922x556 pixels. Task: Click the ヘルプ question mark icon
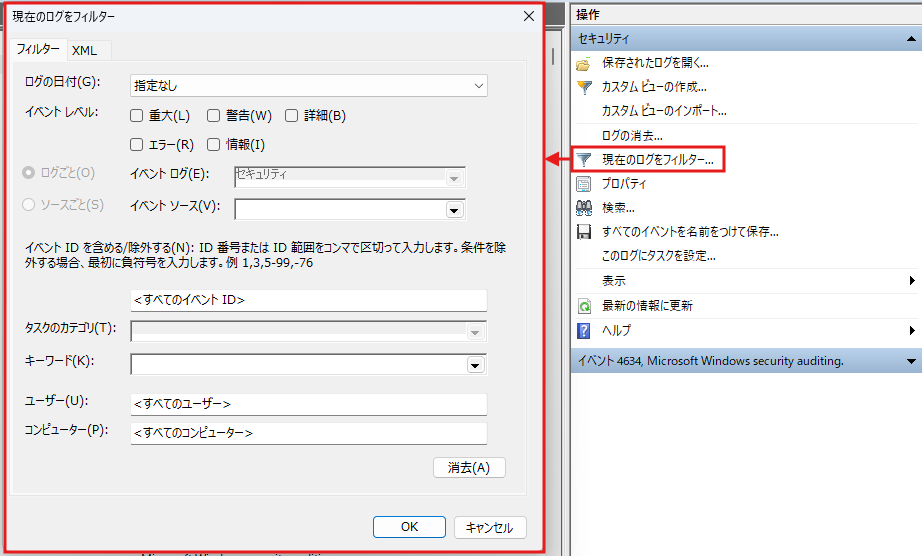pos(584,330)
